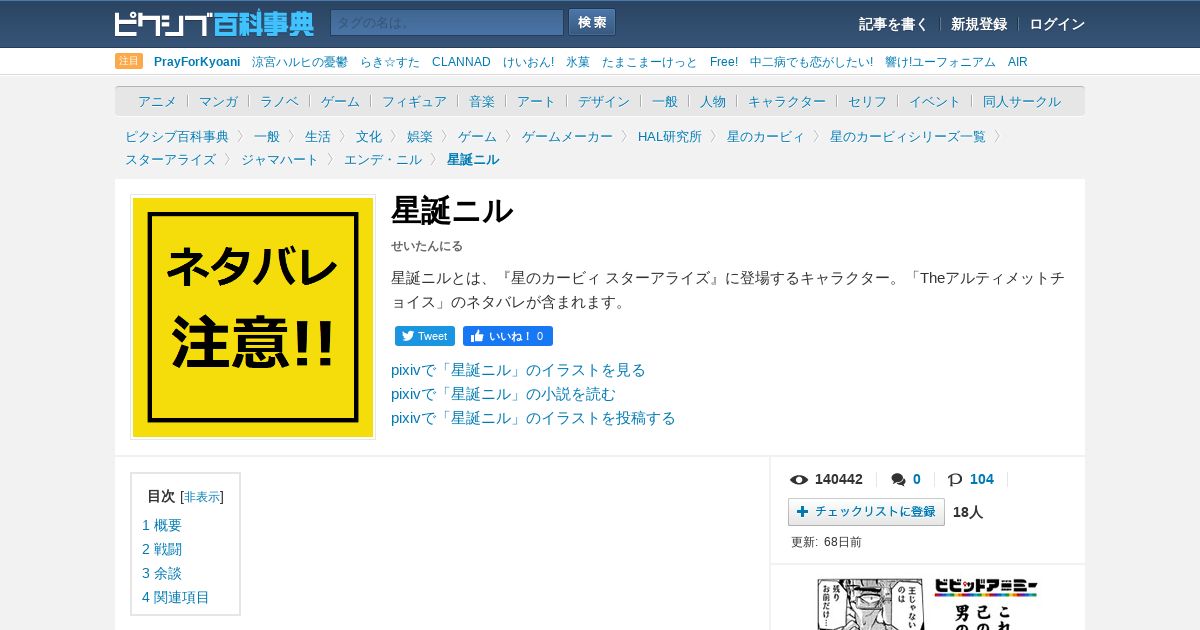Open the CLANNAD trending tag
Screen dimensions: 1200x630
[x=461, y=62]
